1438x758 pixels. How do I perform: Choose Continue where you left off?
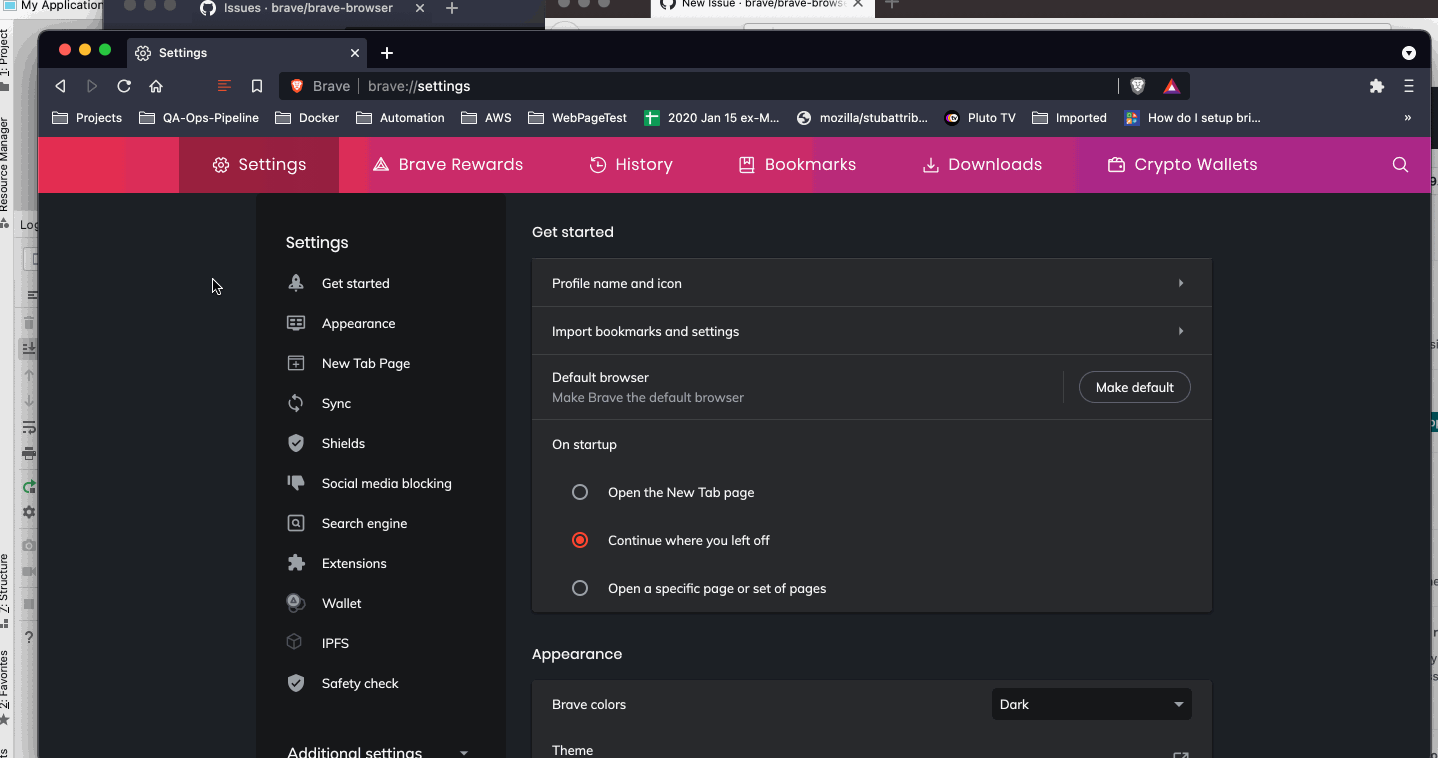click(x=580, y=540)
